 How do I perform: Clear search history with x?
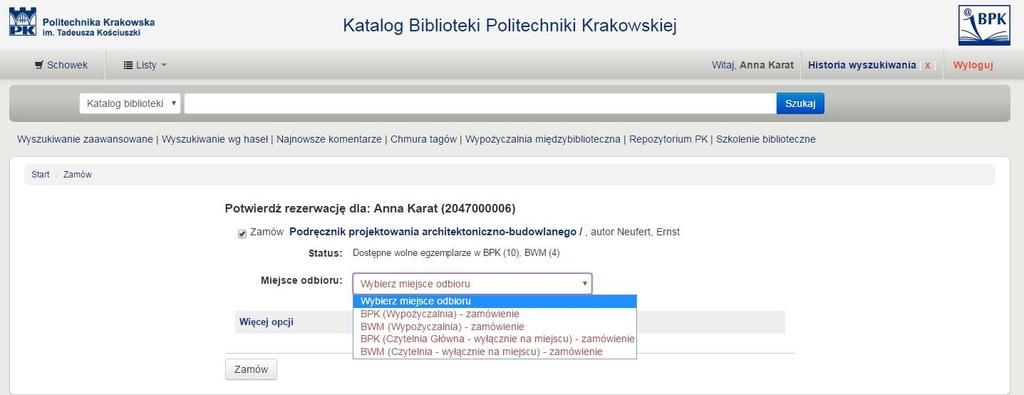pos(927,66)
